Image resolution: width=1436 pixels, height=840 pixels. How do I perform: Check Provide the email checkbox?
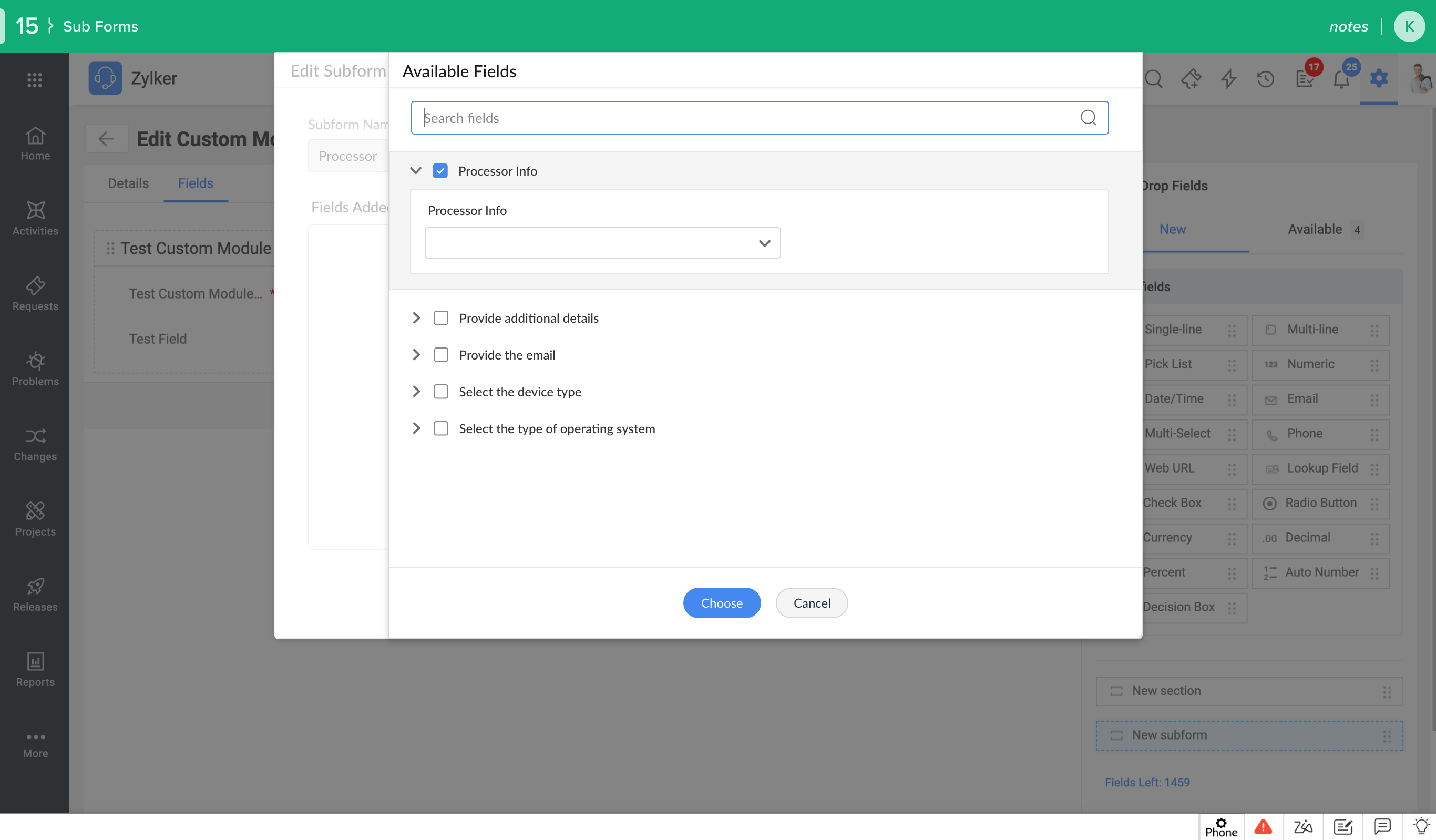pos(441,355)
